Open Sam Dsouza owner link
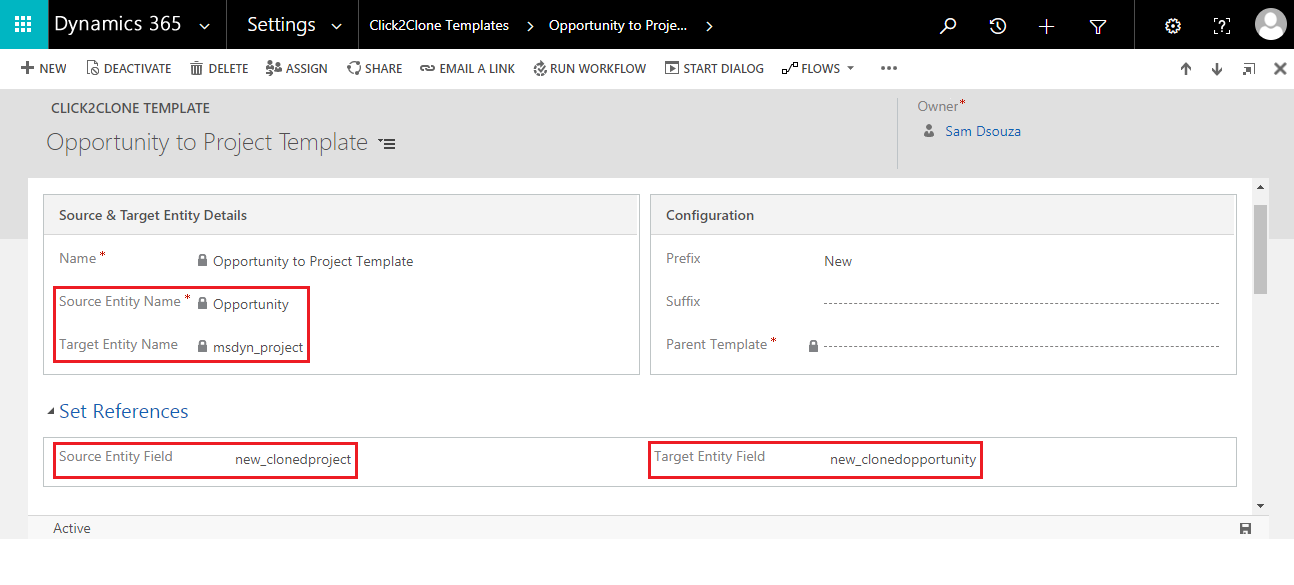Screen dimensions: 1294x585 click(x=983, y=131)
